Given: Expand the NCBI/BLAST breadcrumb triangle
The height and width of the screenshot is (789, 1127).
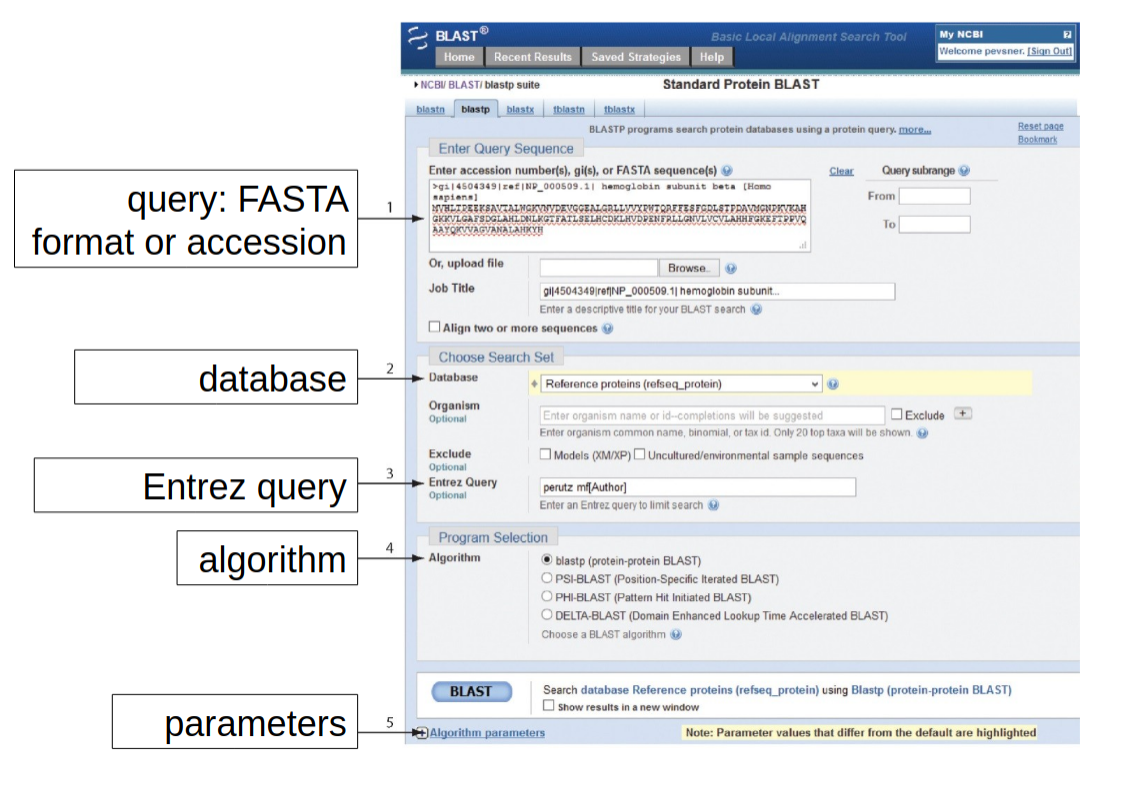Looking at the screenshot, I should point(416,85).
